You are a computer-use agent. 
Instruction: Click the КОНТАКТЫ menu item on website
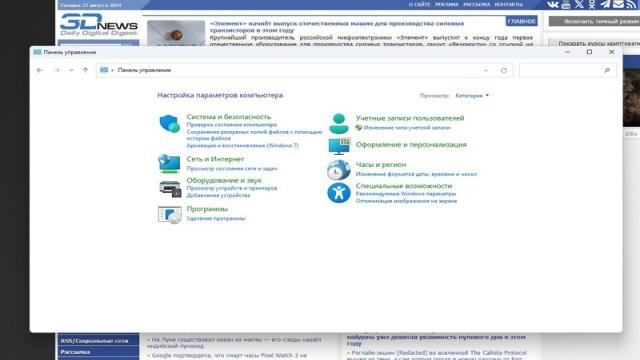tap(508, 4)
